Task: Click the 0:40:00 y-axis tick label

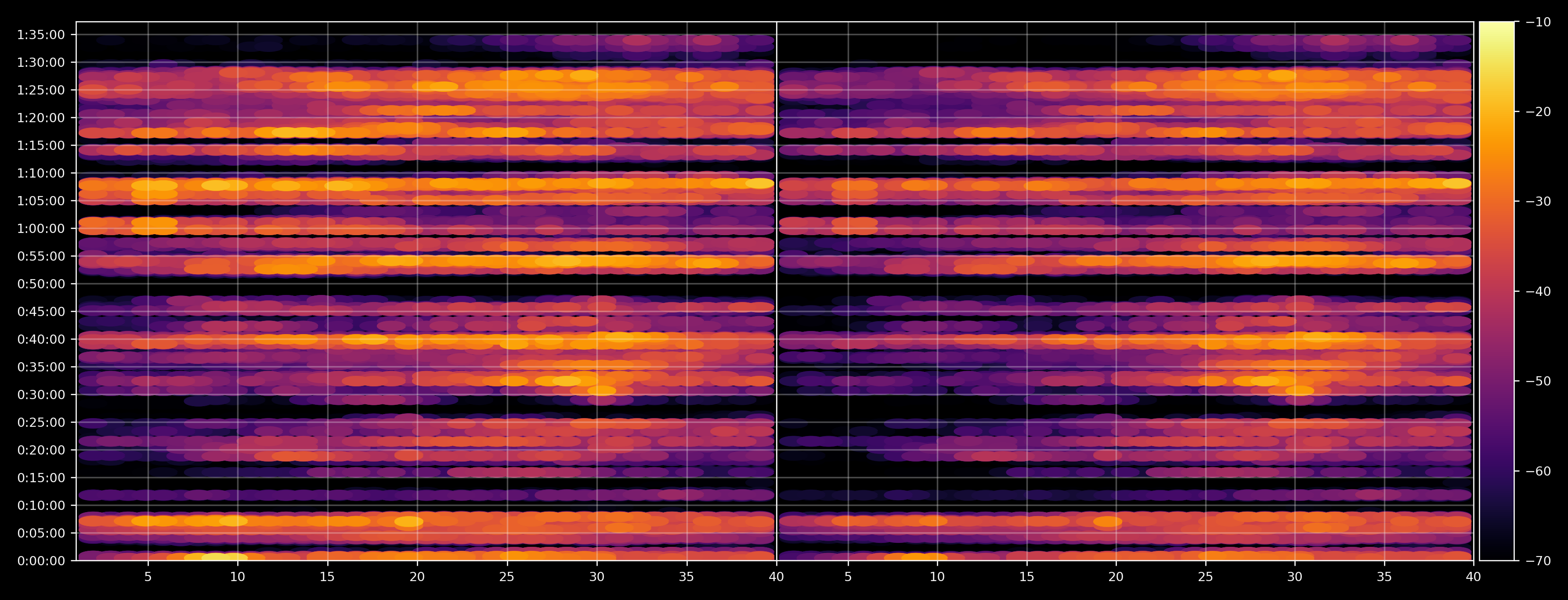Action: point(41,339)
